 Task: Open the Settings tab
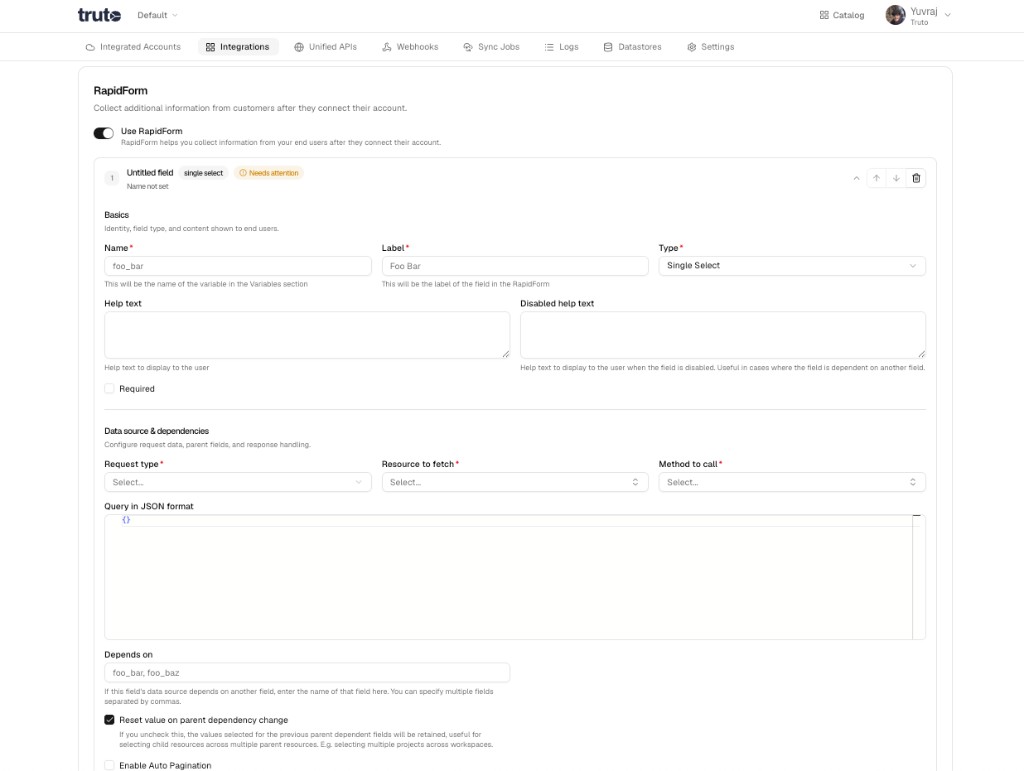[711, 47]
